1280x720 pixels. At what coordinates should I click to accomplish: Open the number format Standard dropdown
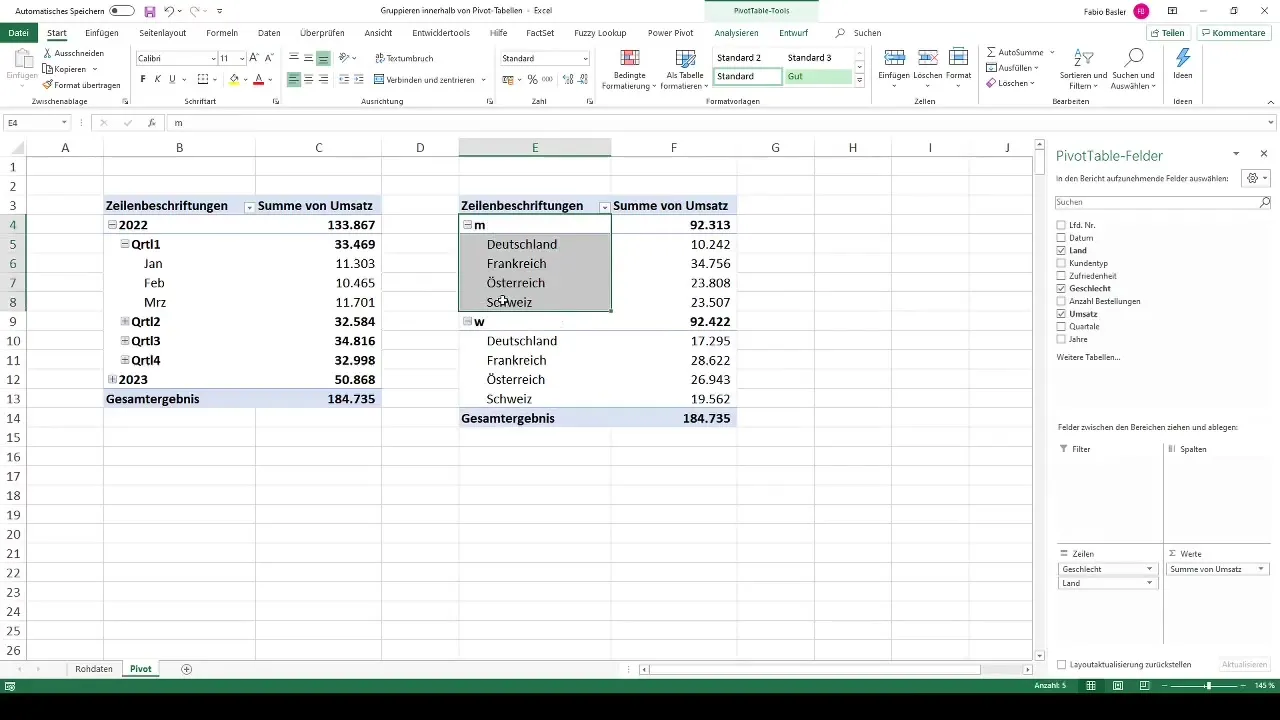click(585, 59)
